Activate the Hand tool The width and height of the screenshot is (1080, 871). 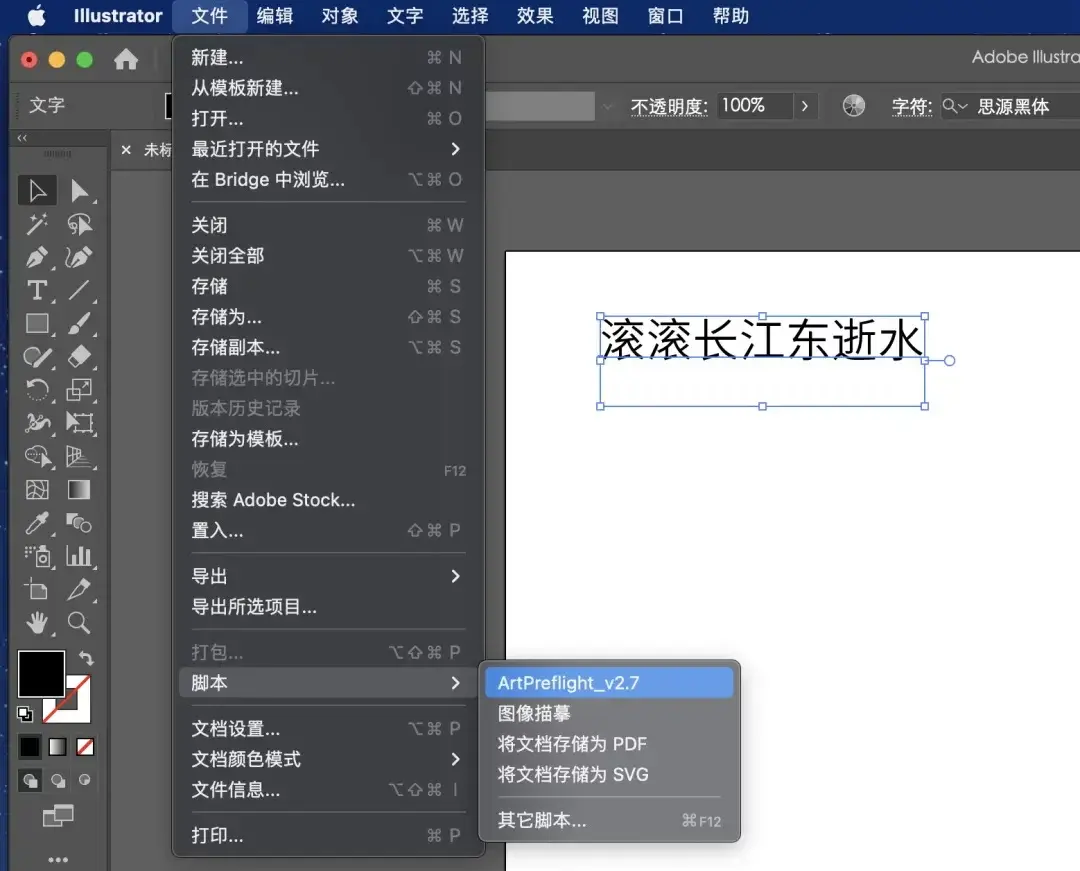(37, 623)
